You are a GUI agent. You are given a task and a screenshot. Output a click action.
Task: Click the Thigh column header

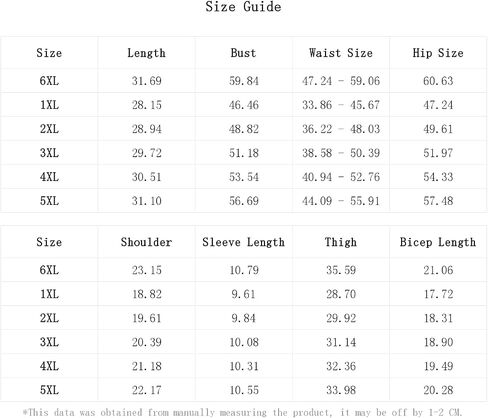[x=341, y=242]
